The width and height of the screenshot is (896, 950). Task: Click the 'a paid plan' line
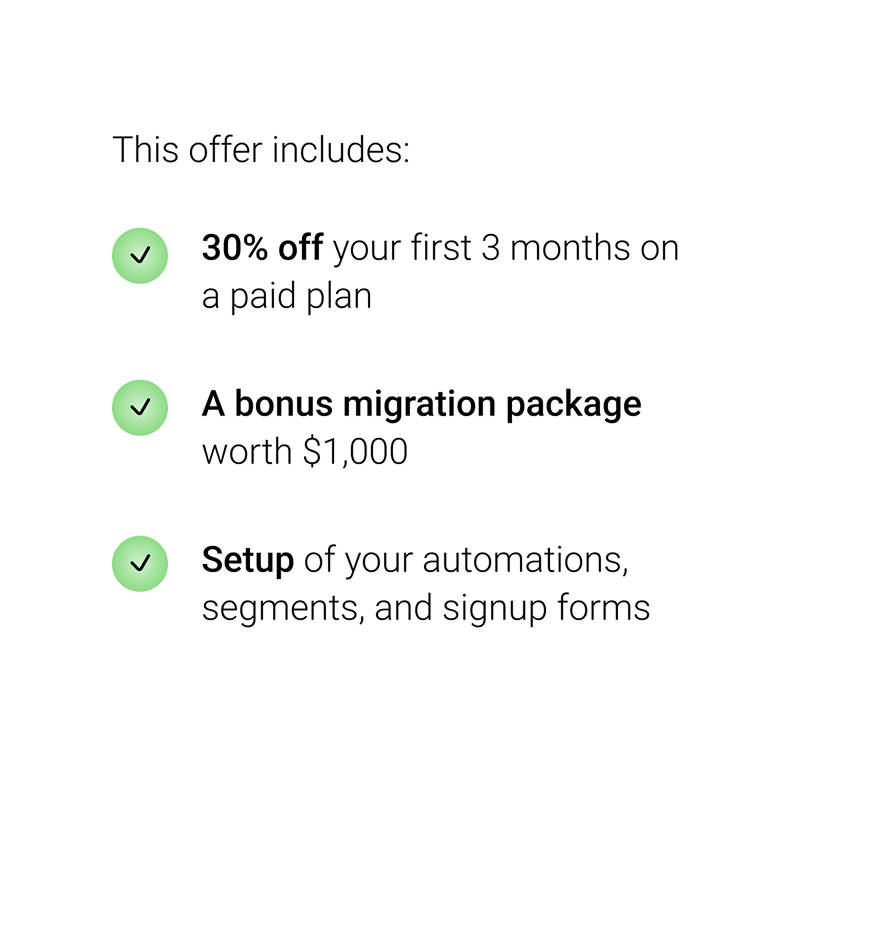click(287, 296)
